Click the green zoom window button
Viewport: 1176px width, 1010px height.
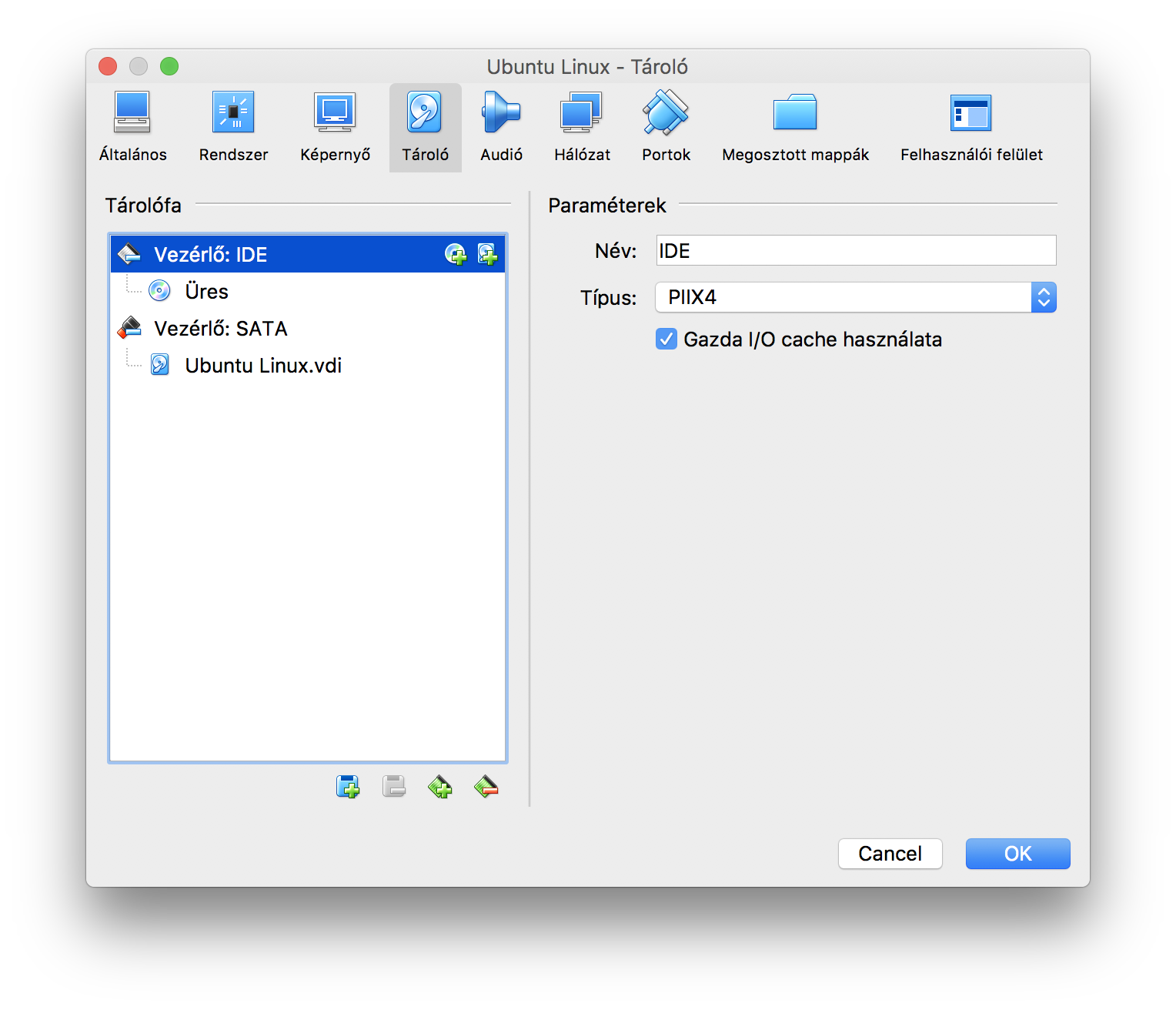[169, 66]
